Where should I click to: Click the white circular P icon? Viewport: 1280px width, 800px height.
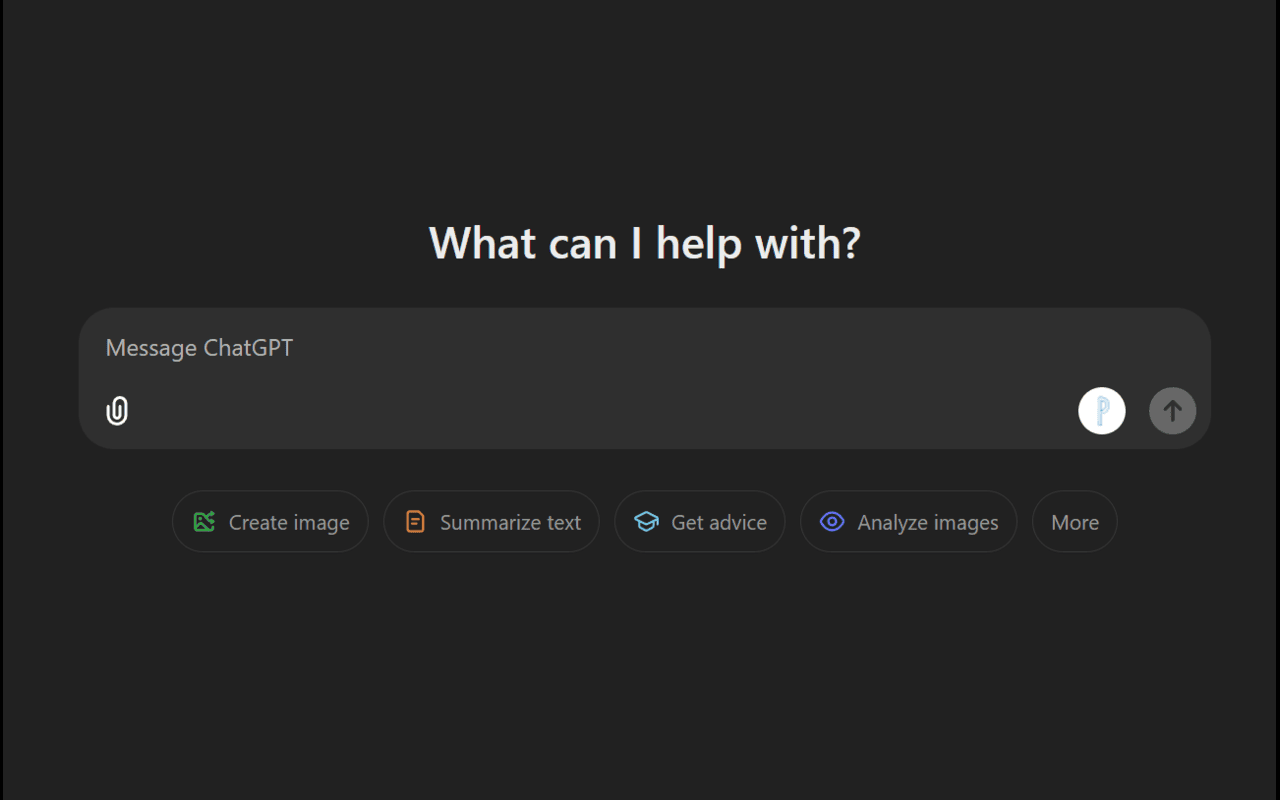[1101, 411]
